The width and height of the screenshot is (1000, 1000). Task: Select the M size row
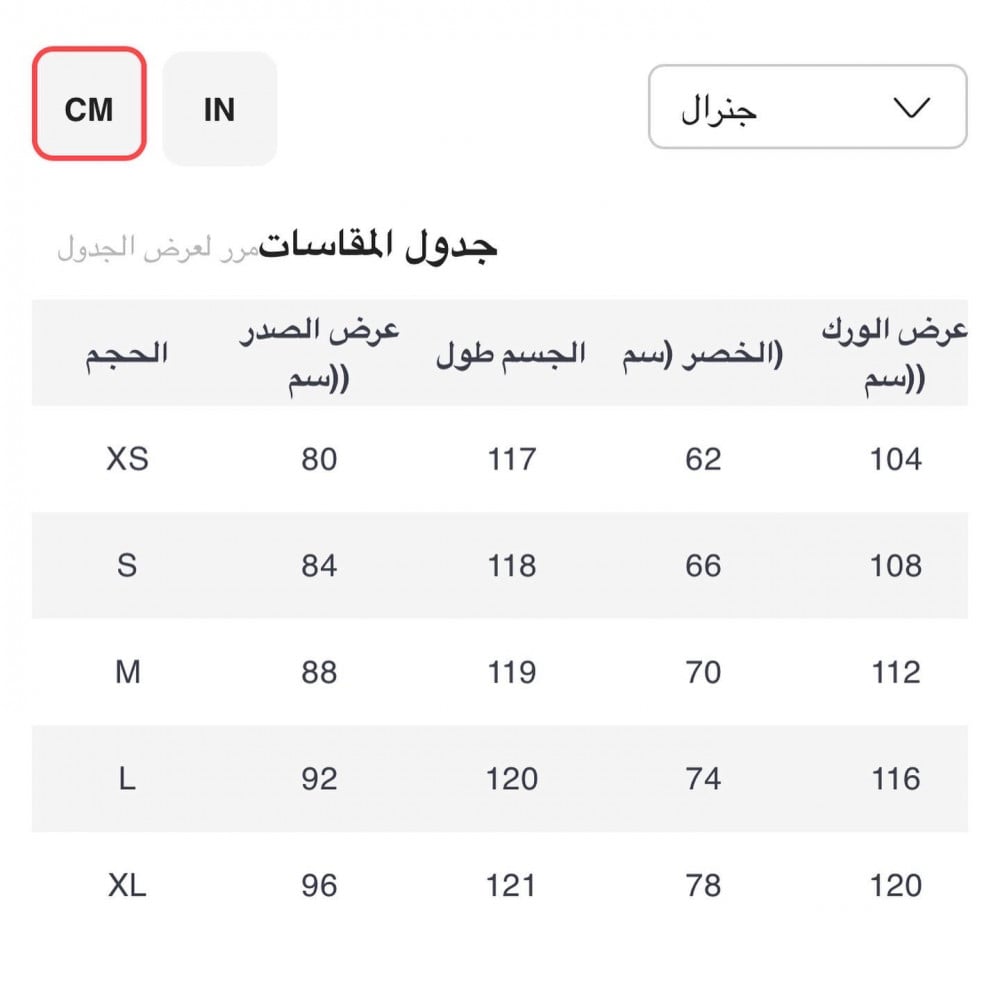[127, 672]
